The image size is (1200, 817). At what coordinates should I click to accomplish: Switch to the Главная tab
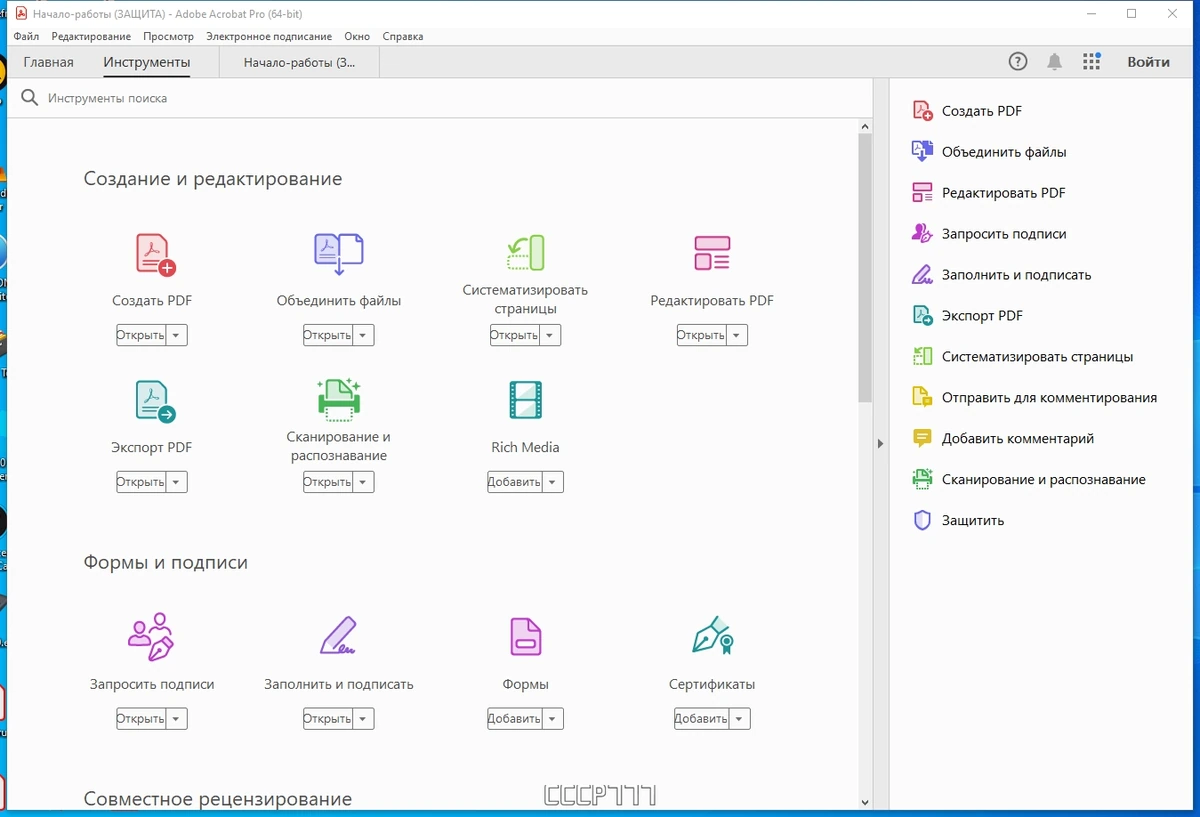[48, 62]
